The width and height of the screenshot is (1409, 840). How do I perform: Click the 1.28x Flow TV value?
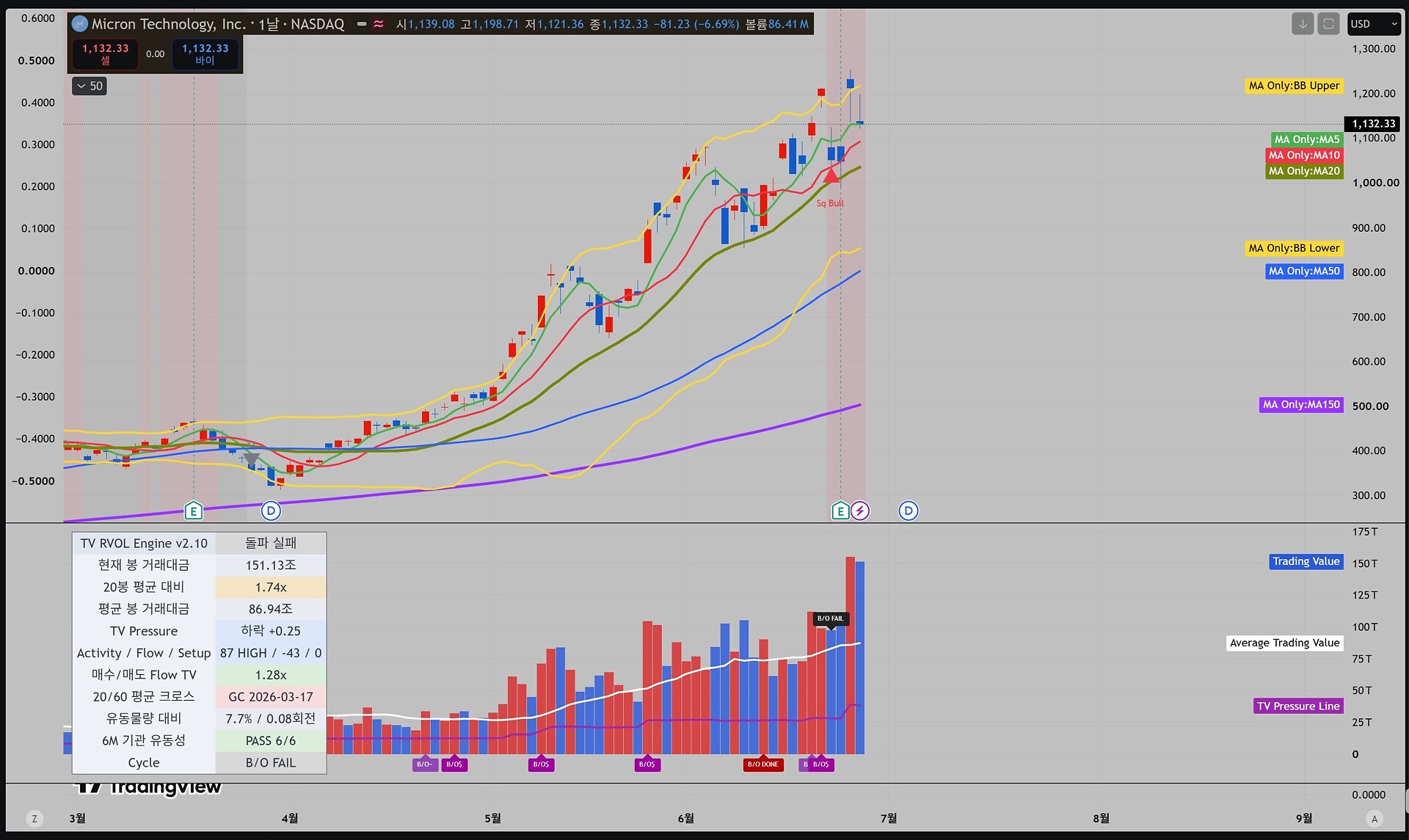(271, 675)
